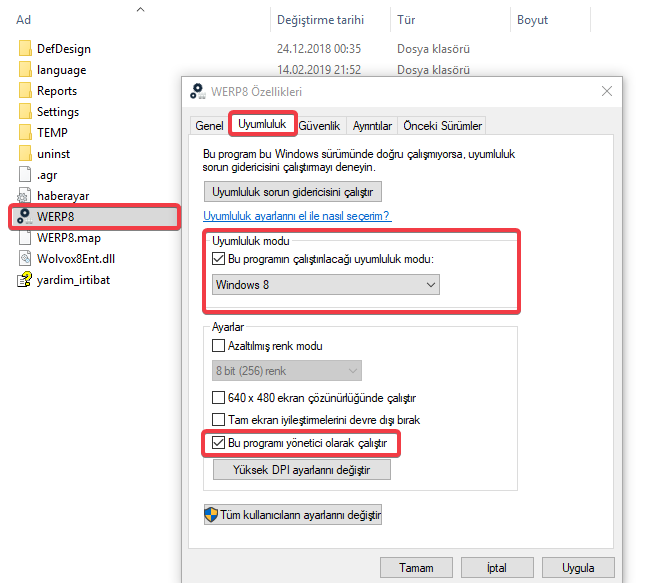Select the DefDesign folder icon
Viewport: 671px width, 583px height.
pyautogui.click(x=25, y=48)
